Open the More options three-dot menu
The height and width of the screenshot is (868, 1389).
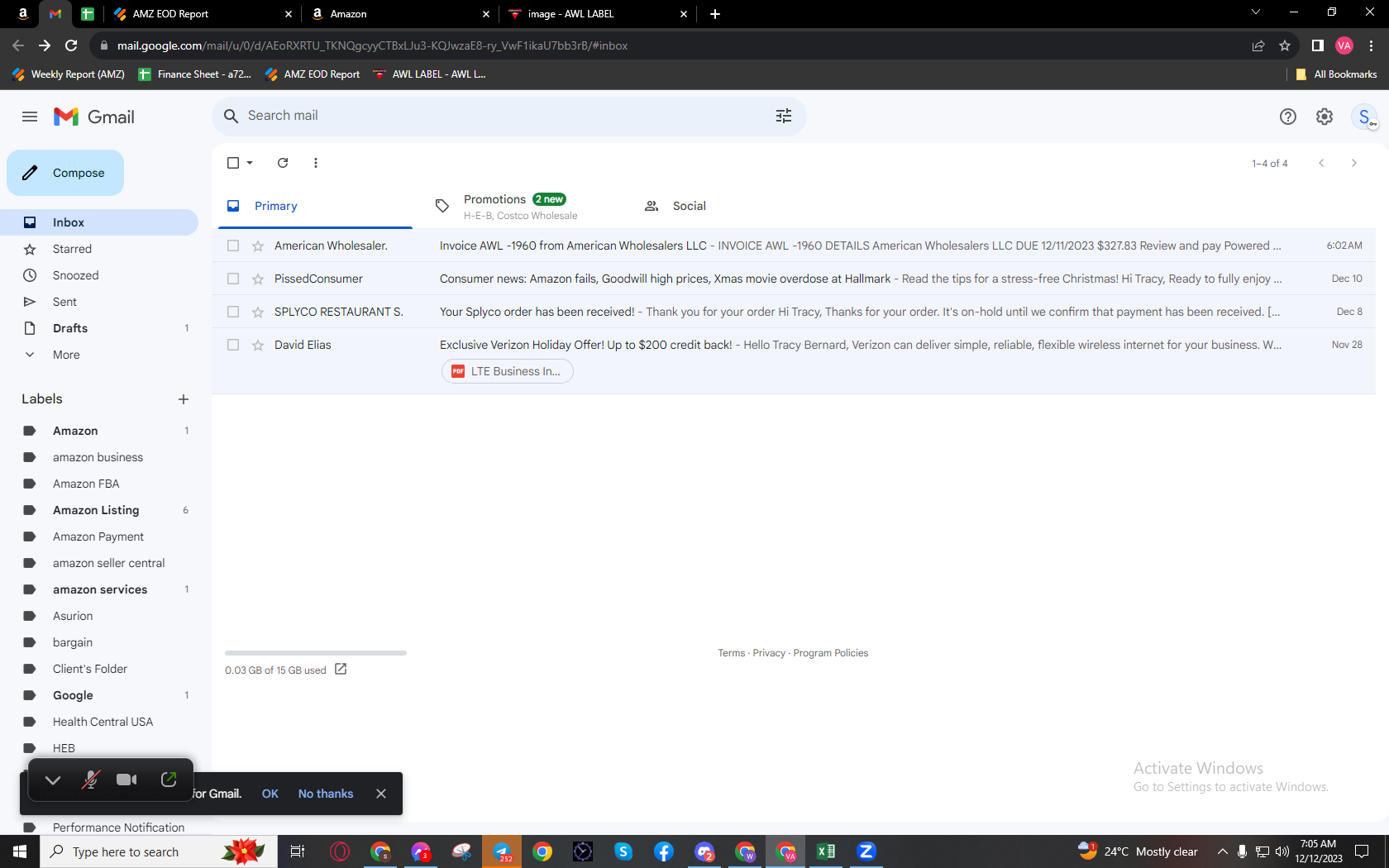(x=316, y=163)
